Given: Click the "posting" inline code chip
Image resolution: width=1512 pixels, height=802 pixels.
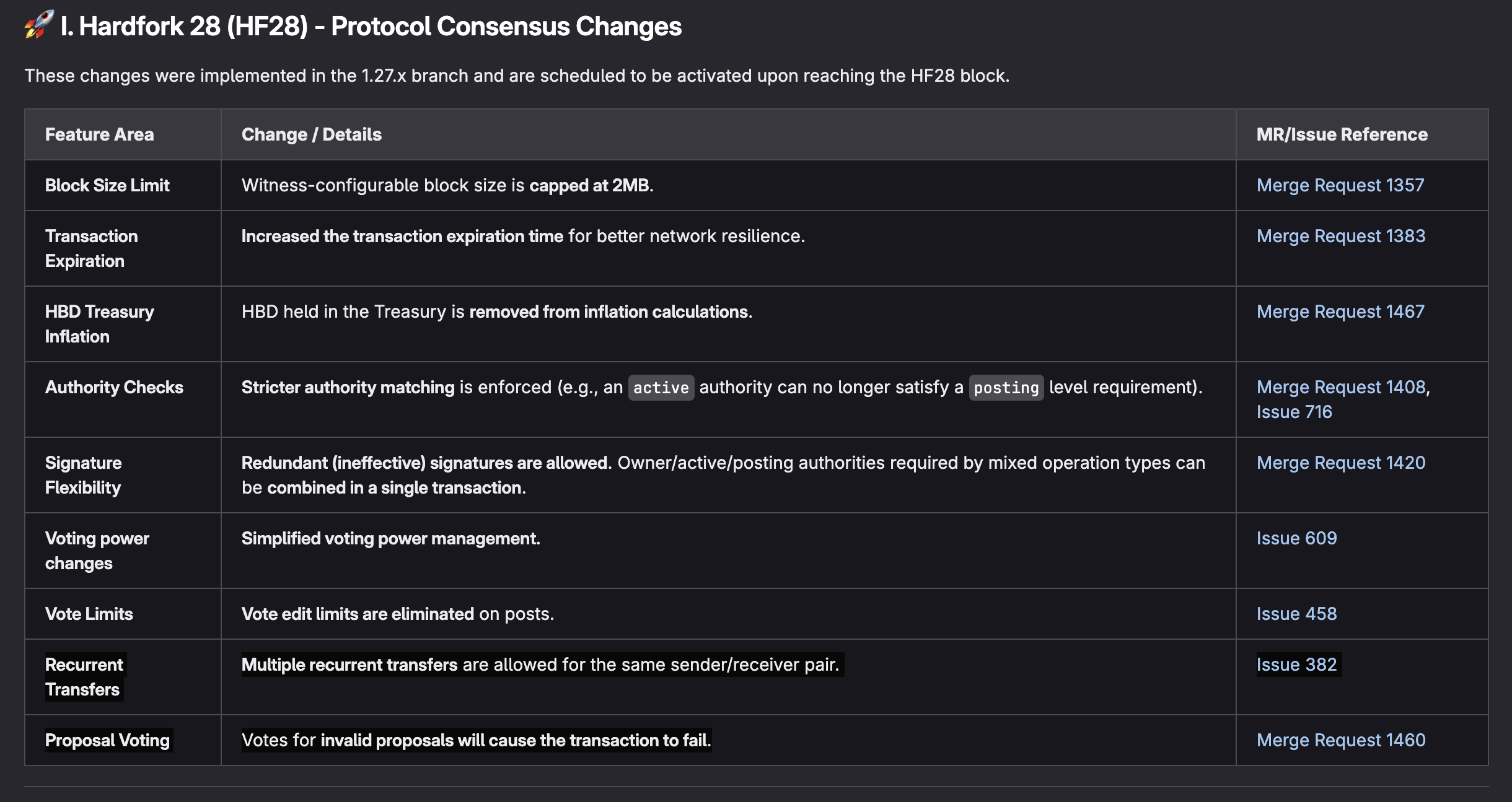Looking at the screenshot, I should [1006, 388].
